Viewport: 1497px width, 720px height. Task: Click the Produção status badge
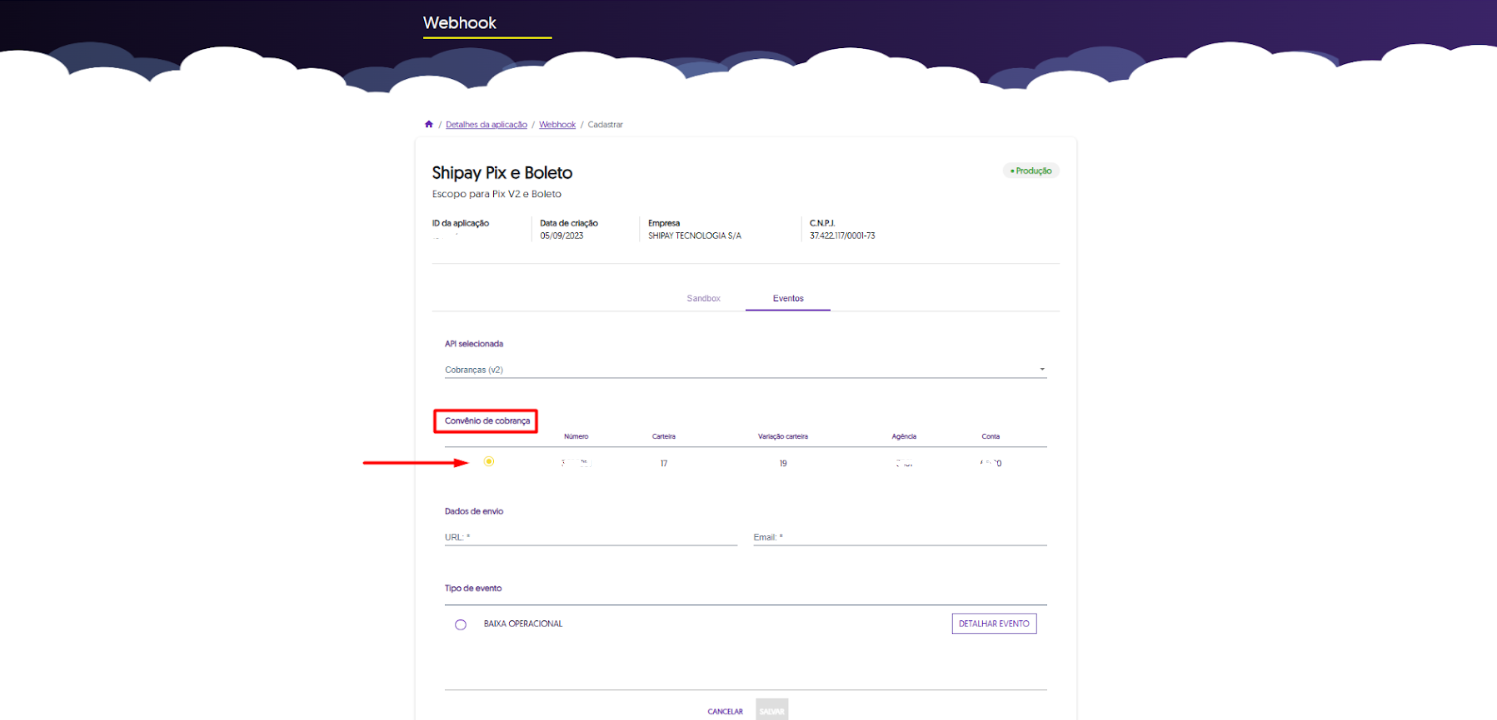(x=1031, y=171)
